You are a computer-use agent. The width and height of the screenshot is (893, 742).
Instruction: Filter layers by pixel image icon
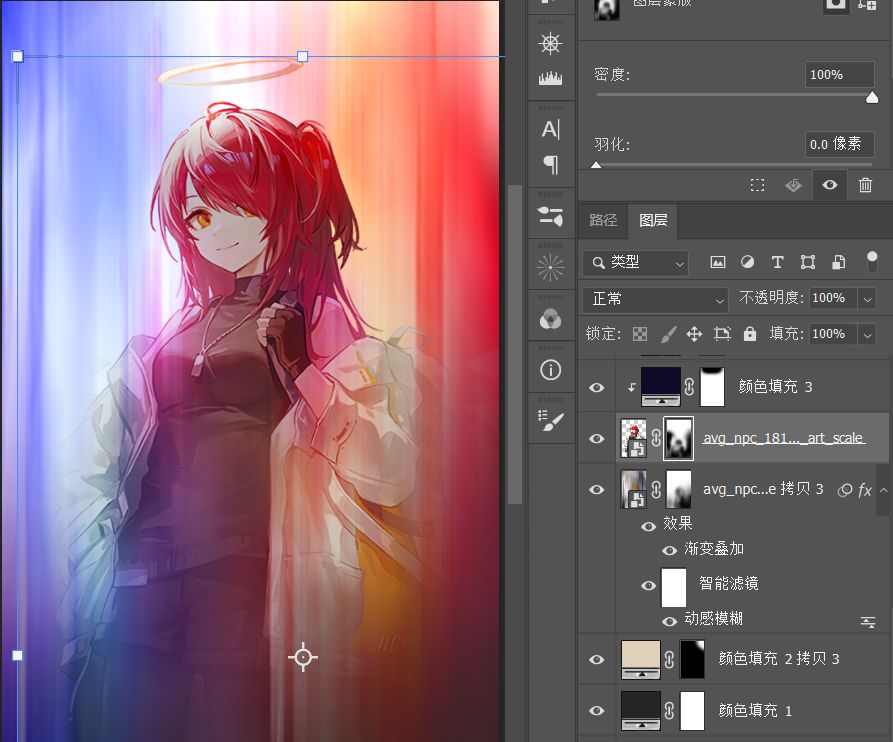point(718,262)
